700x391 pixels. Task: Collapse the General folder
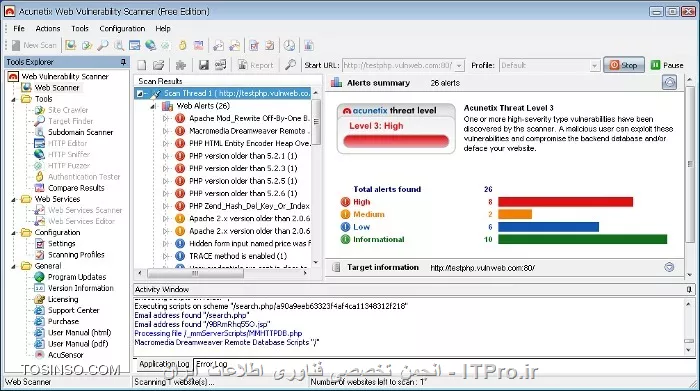point(13,266)
